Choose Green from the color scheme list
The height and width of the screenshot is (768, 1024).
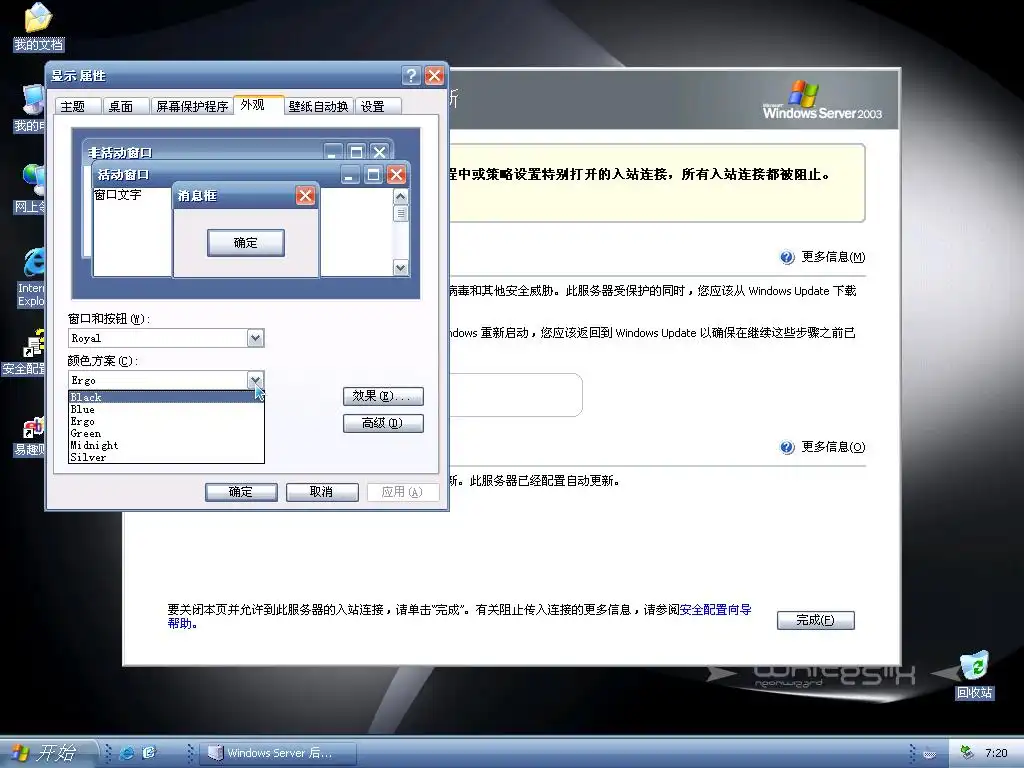166,434
